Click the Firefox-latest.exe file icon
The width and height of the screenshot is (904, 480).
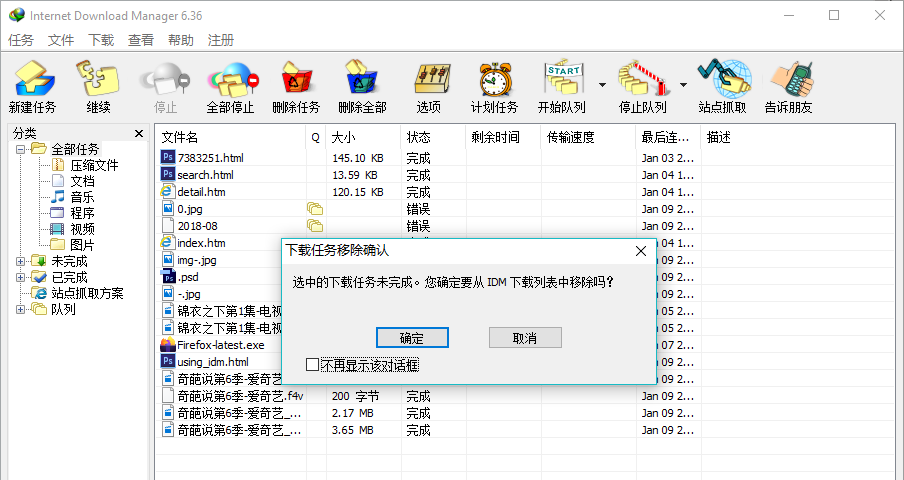coord(168,345)
